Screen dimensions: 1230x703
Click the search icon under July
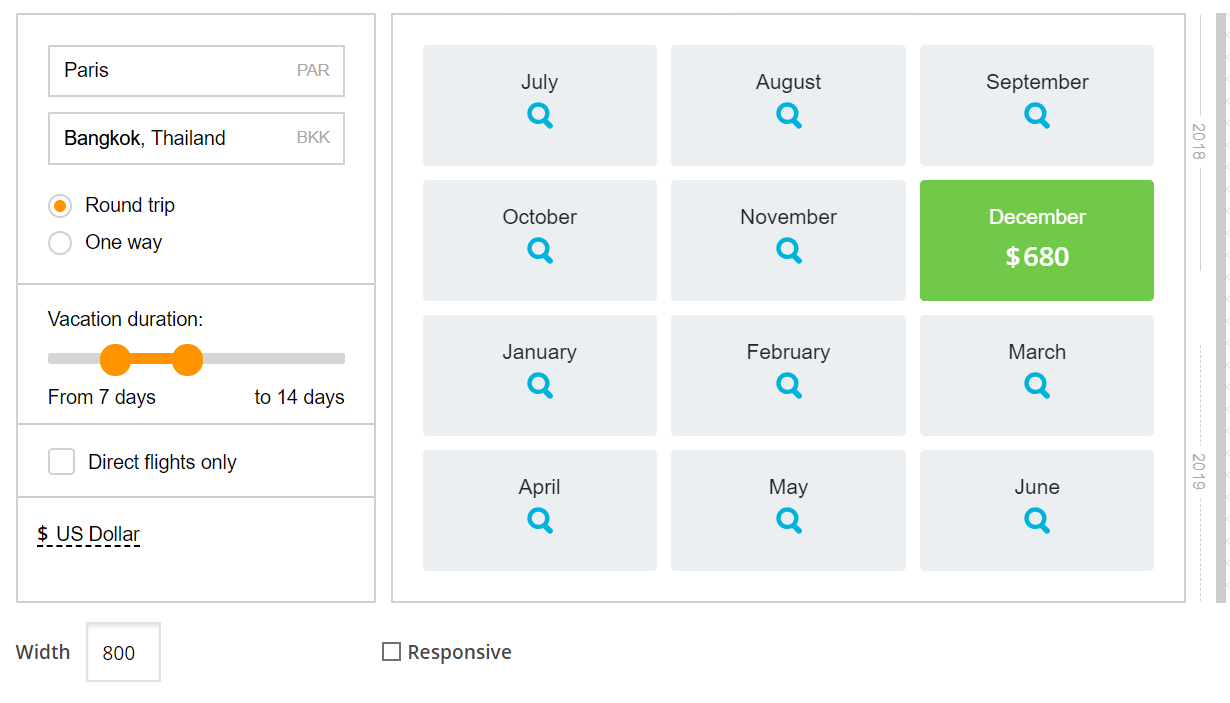[x=540, y=116]
